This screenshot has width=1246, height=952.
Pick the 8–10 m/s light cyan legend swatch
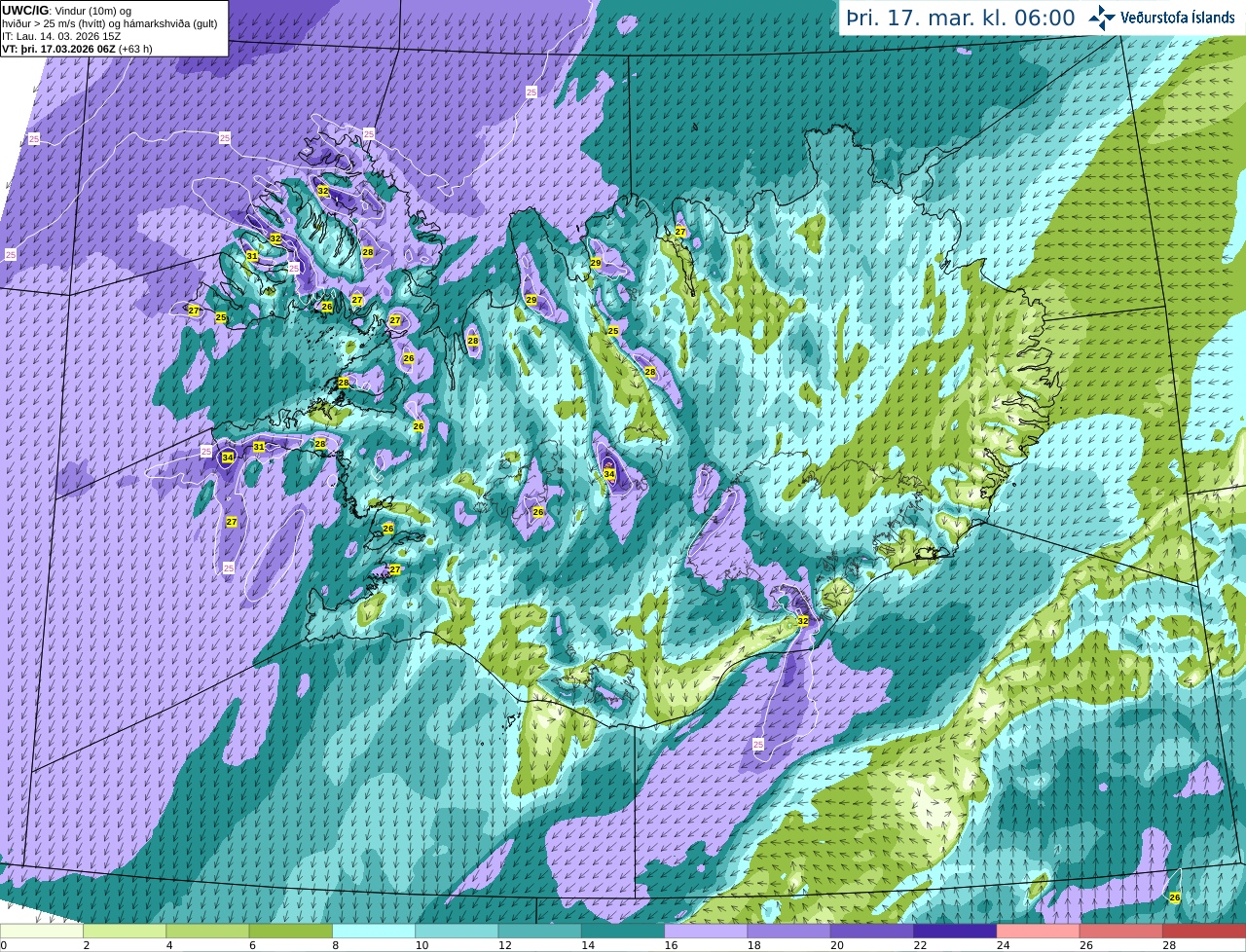[x=374, y=932]
